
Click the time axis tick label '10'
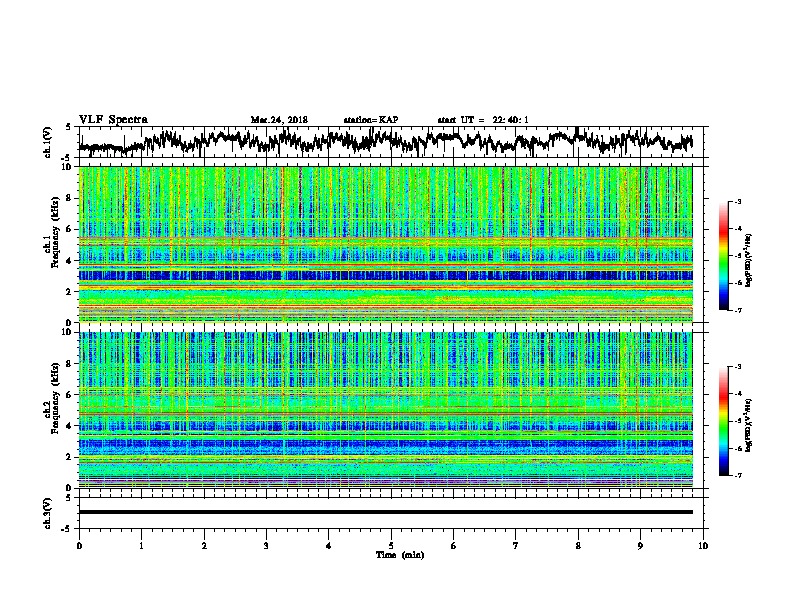click(703, 546)
